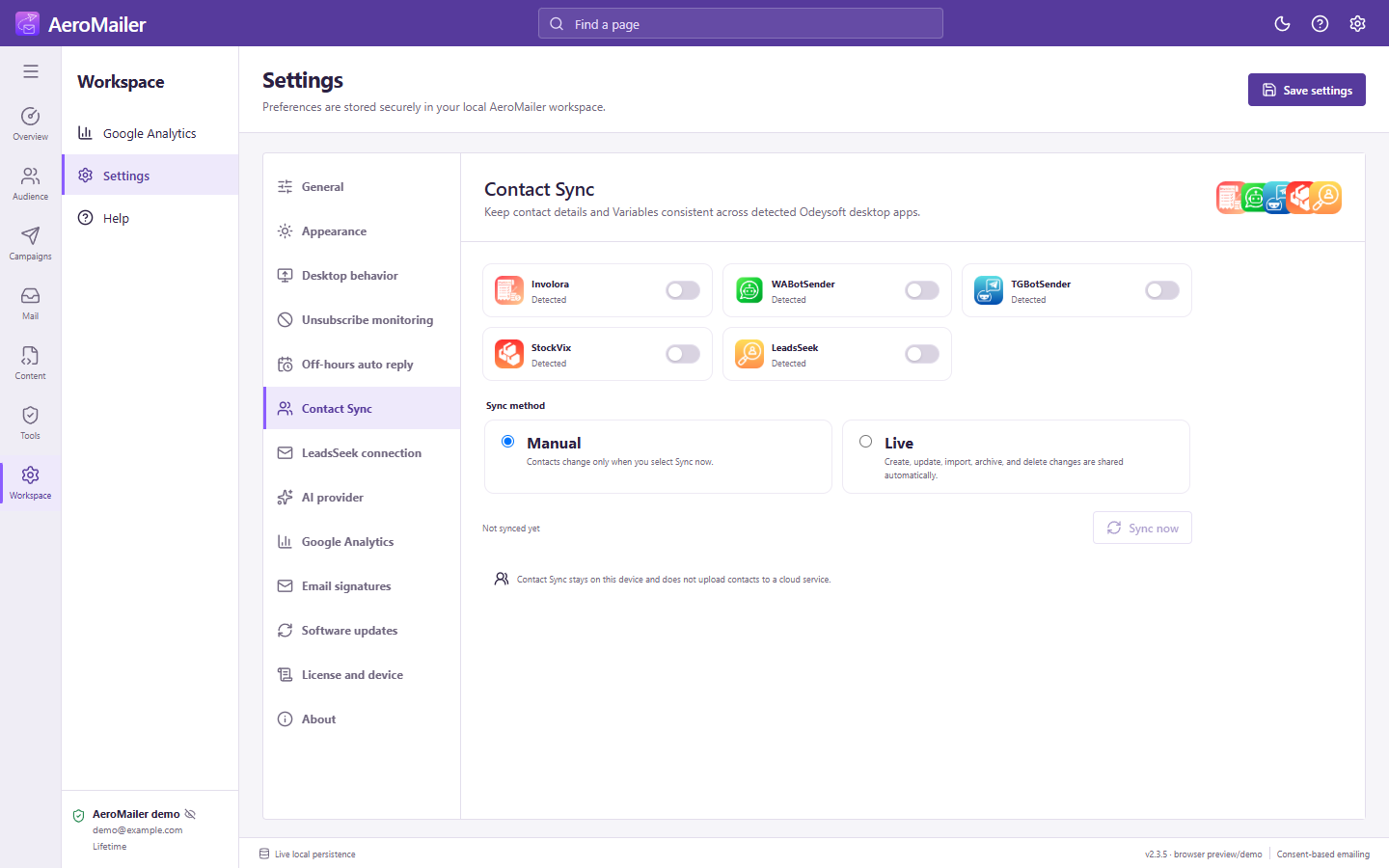Click the Involora app icon
The width and height of the screenshot is (1389, 868).
coord(509,290)
